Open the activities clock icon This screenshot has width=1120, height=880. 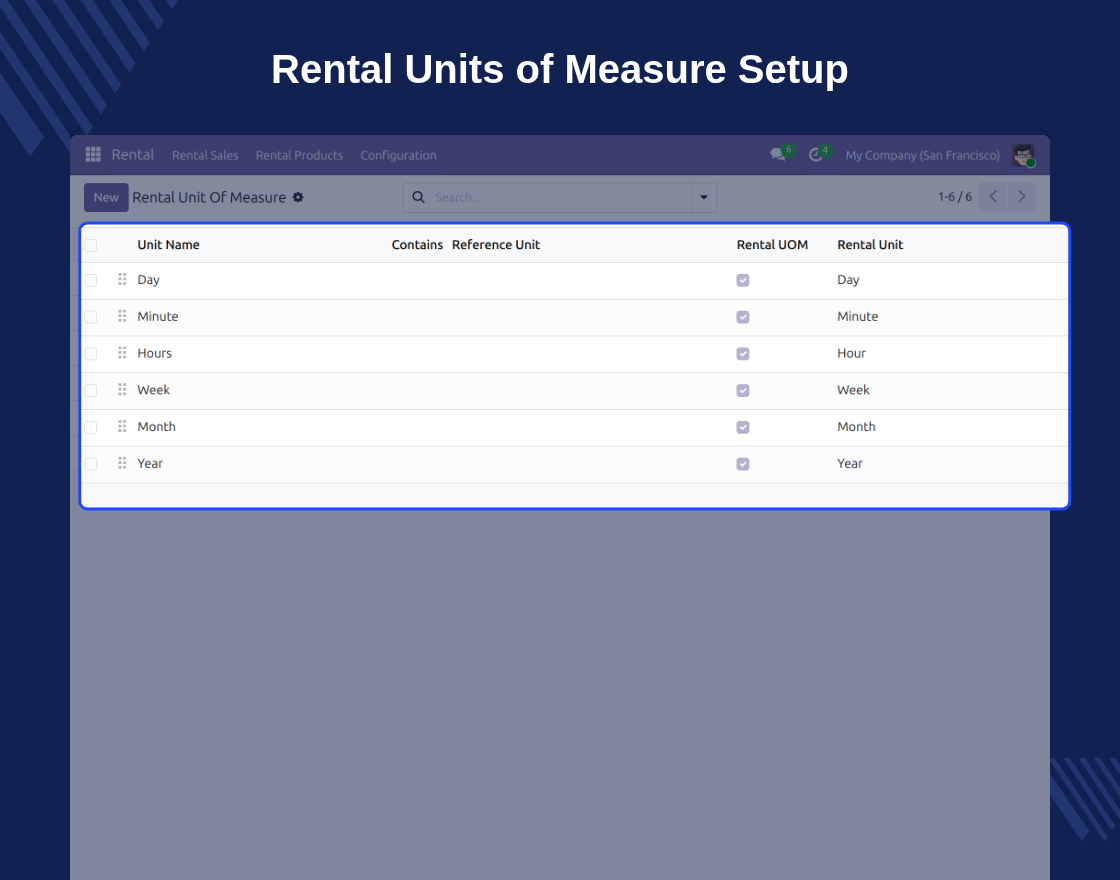click(x=816, y=155)
